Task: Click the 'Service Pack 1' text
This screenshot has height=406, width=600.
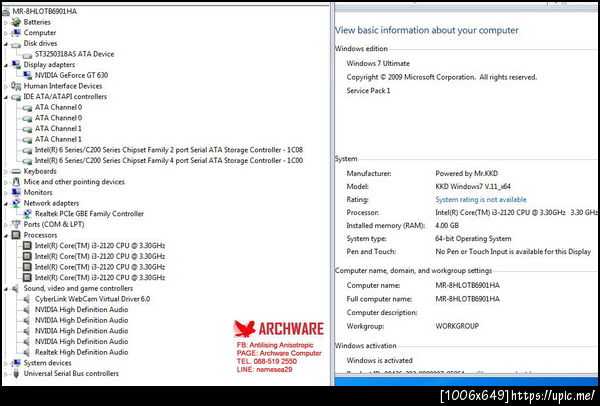Action: pyautogui.click(x=368, y=91)
